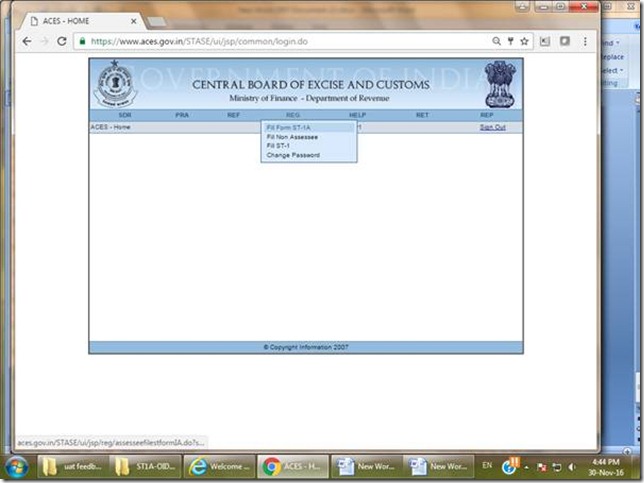Click the Sign Out link

[x=492, y=127]
